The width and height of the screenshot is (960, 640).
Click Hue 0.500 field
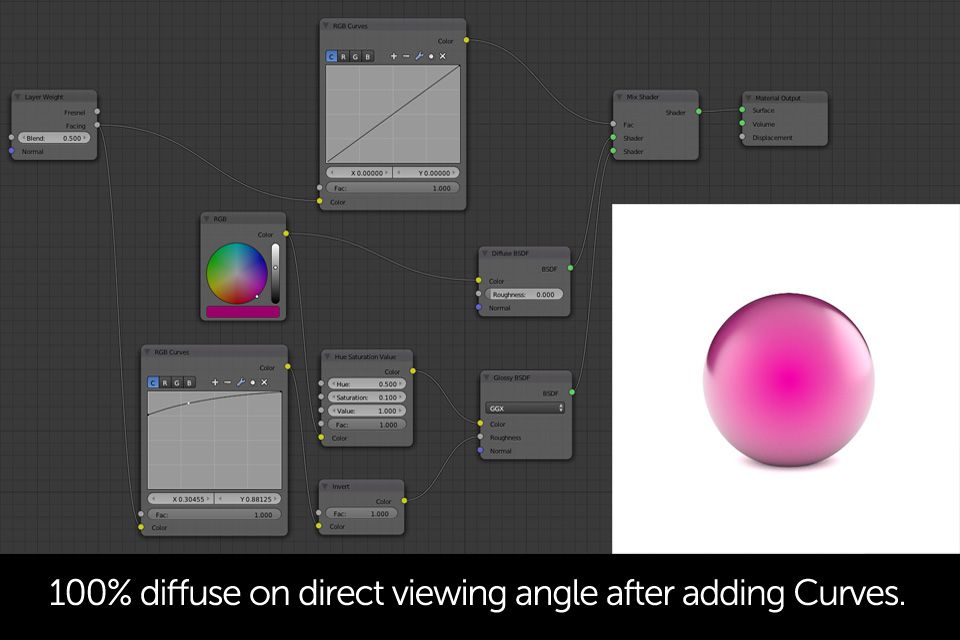[367, 384]
